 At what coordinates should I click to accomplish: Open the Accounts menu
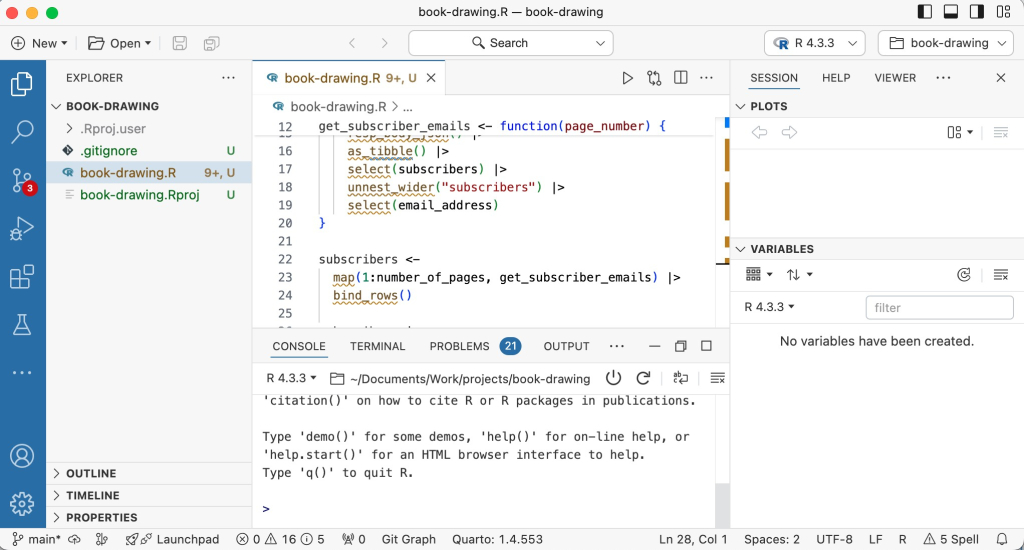pos(22,456)
